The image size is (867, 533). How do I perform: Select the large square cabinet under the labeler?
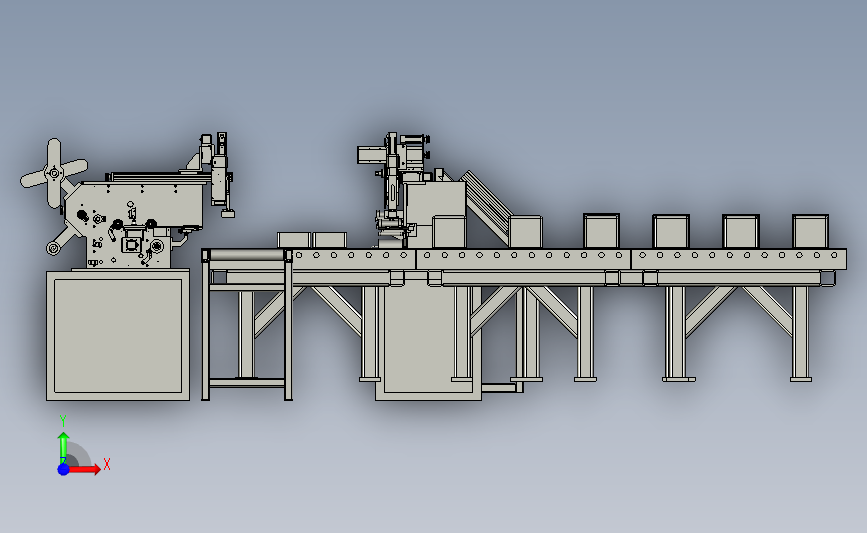point(118,335)
